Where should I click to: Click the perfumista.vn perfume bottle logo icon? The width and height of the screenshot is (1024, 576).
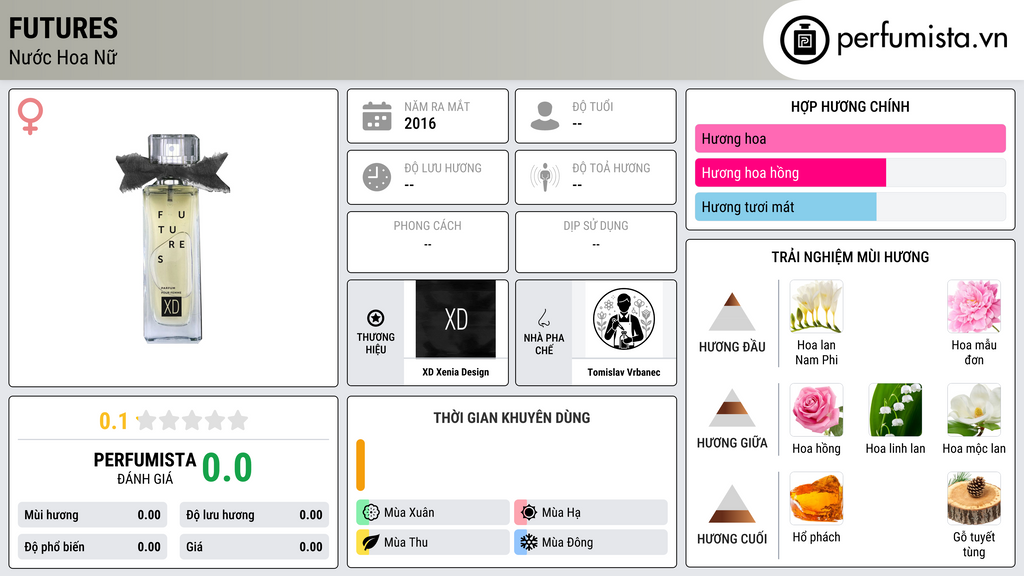tap(804, 40)
